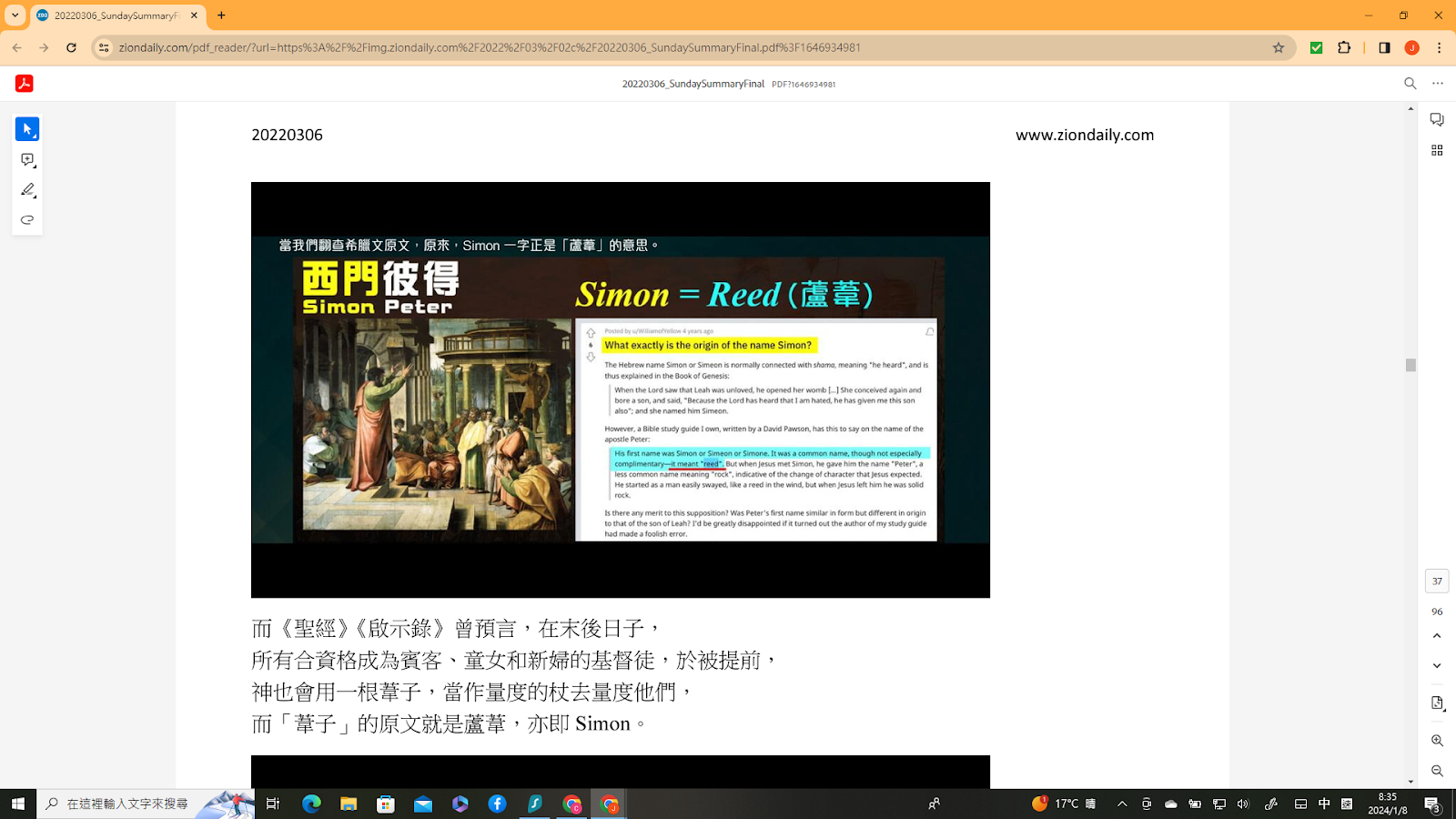Bookmark this page with the star

pyautogui.click(x=1279, y=47)
